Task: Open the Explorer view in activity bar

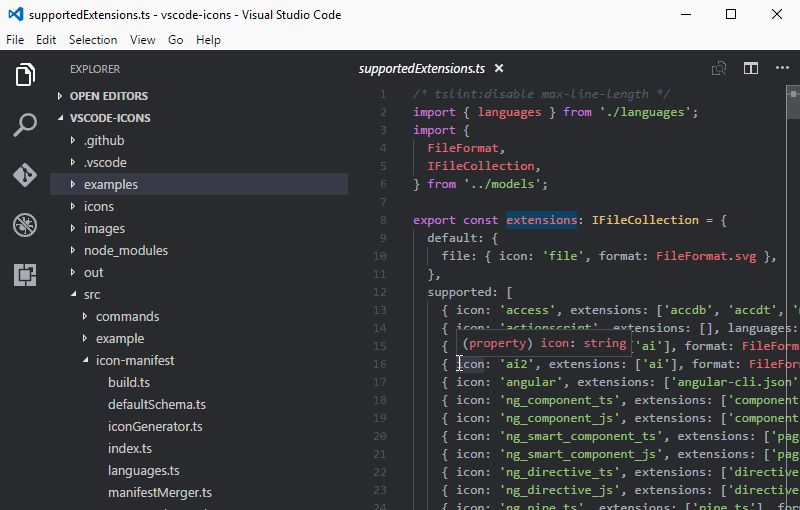Action: point(24,74)
